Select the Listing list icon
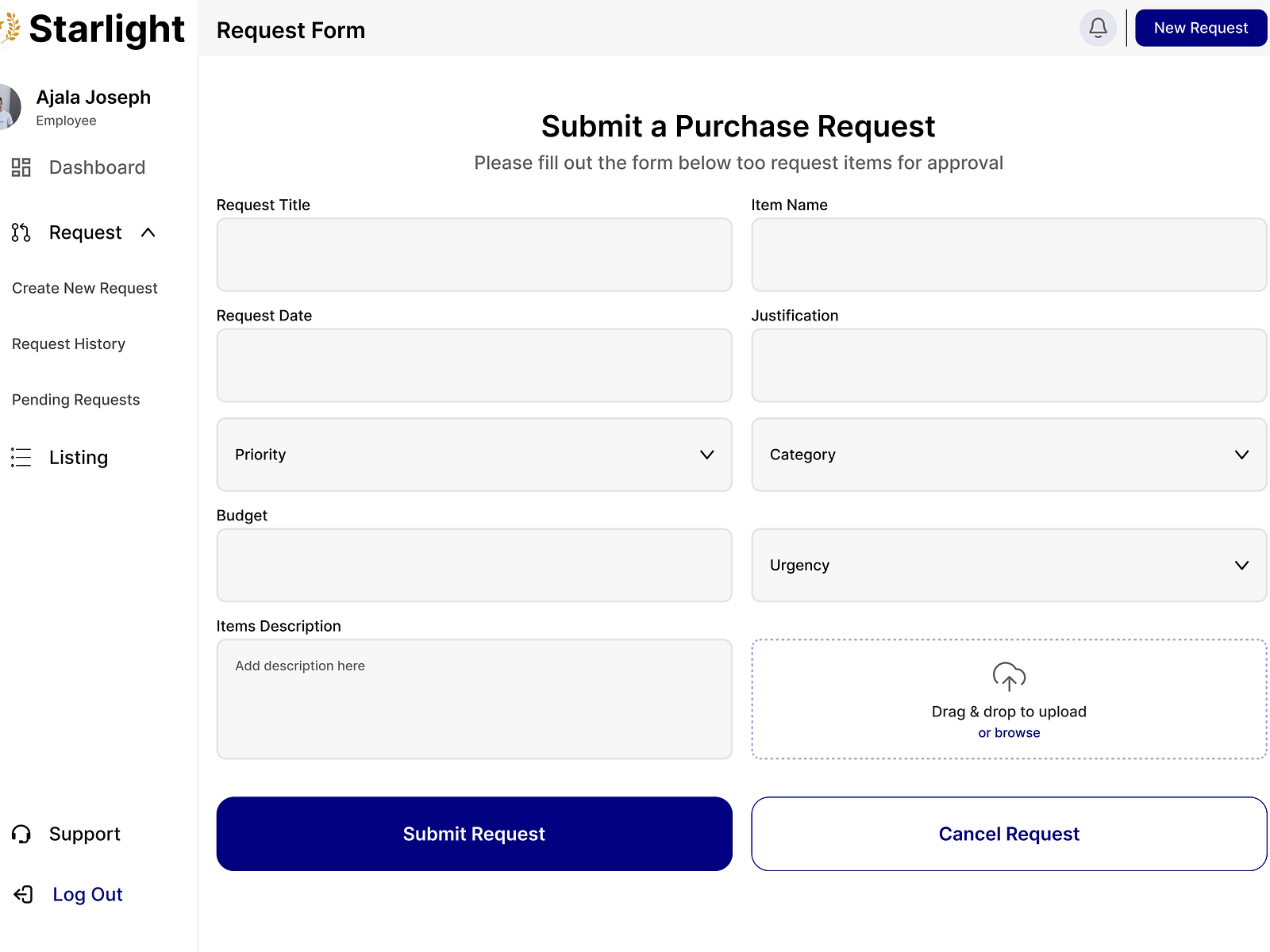This screenshot has width=1270, height=952. tap(21, 457)
